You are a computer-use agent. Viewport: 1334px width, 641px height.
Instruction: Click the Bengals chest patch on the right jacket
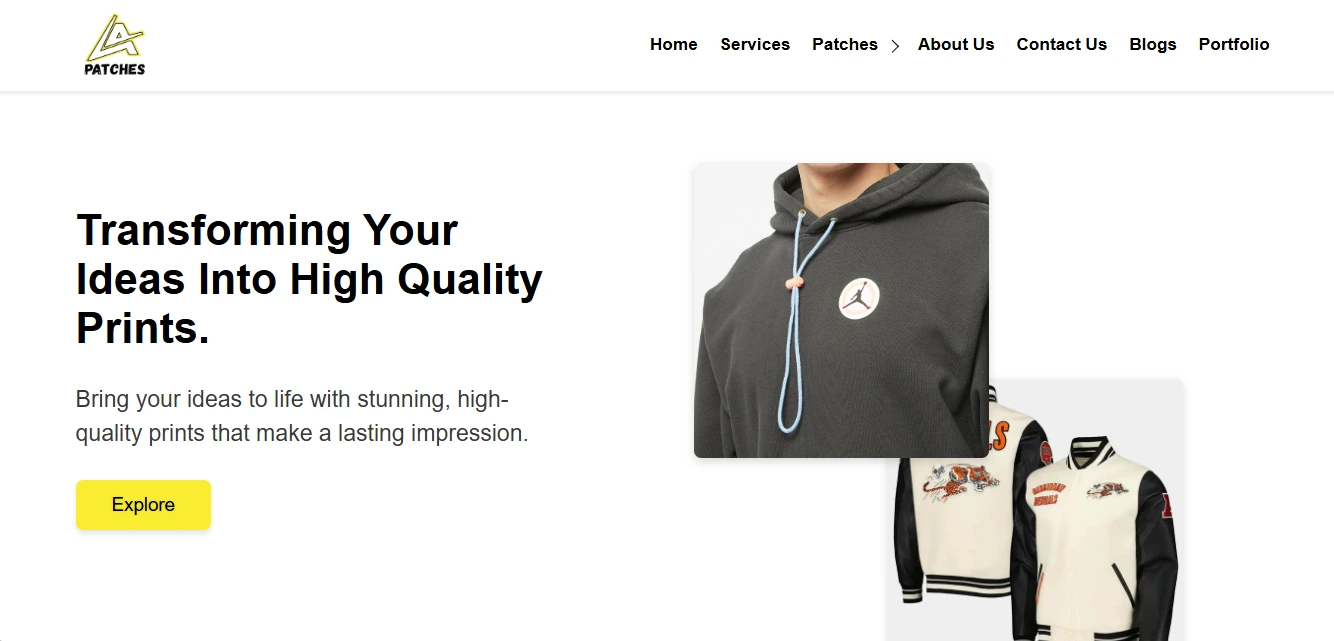pyautogui.click(x=1048, y=493)
